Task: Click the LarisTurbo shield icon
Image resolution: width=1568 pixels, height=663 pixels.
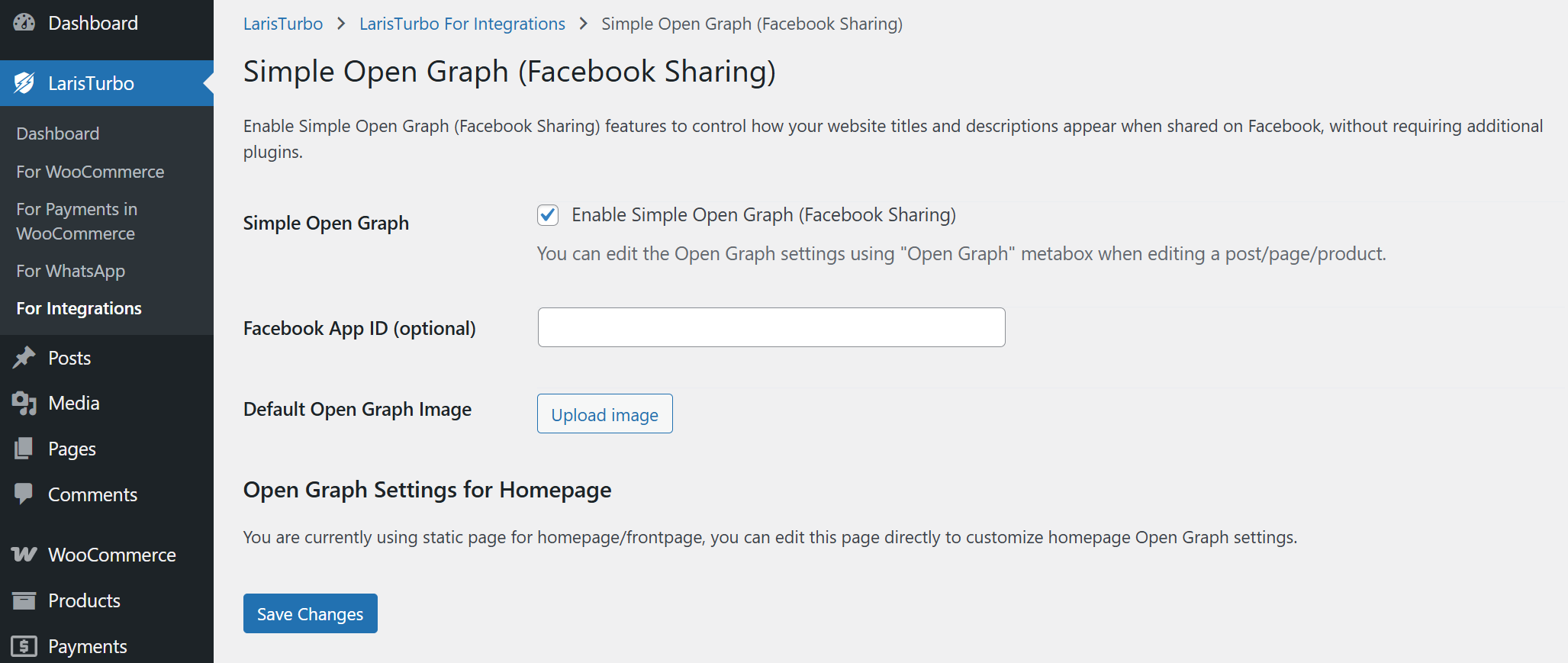Action: coord(24,83)
